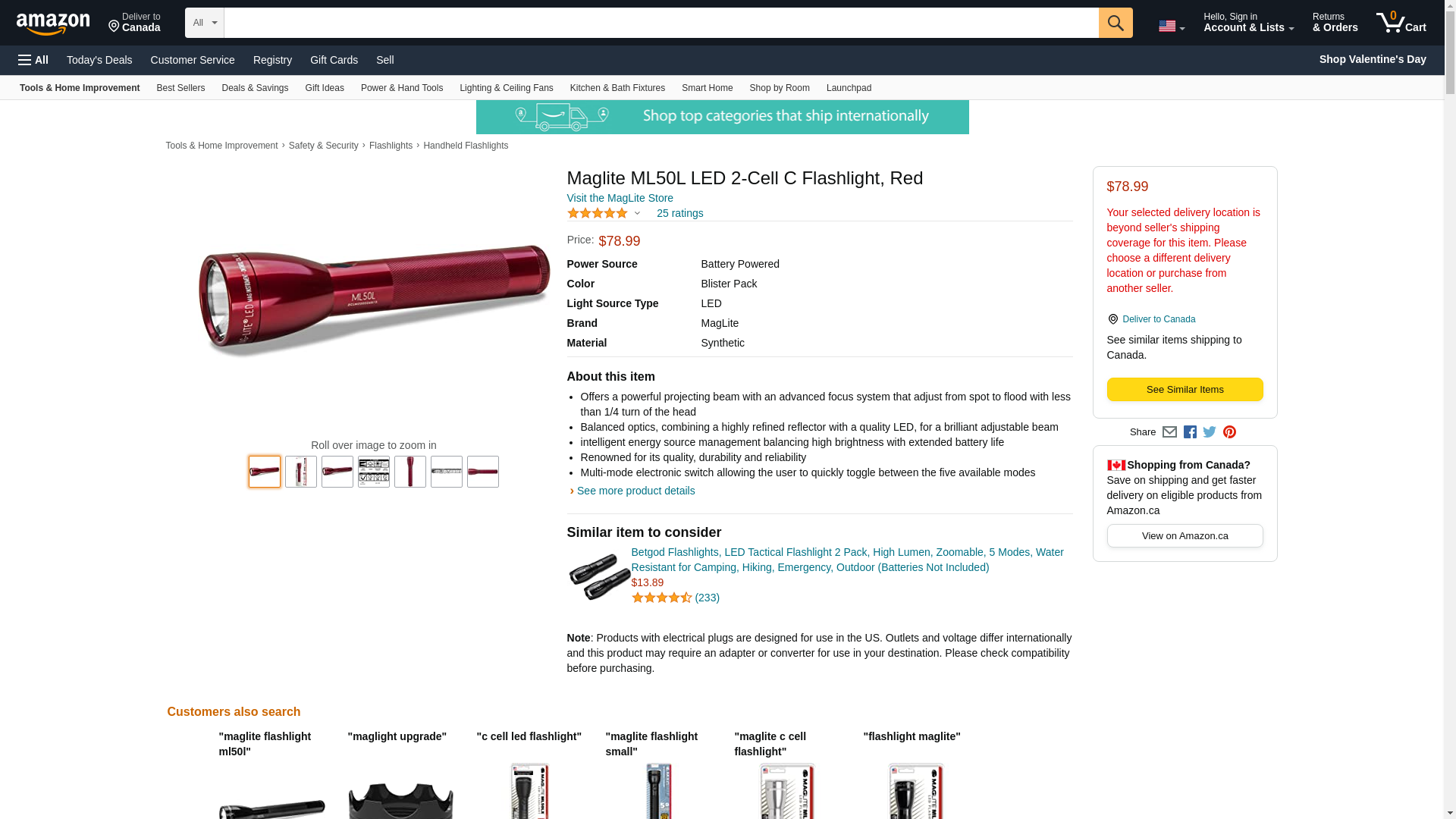Image resolution: width=1456 pixels, height=819 pixels.
Task: Open the All hamburger menu
Action: click(33, 60)
